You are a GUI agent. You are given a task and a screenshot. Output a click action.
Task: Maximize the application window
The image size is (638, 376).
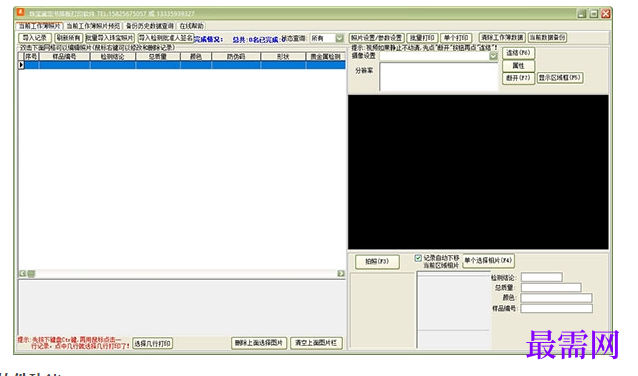[594, 14]
